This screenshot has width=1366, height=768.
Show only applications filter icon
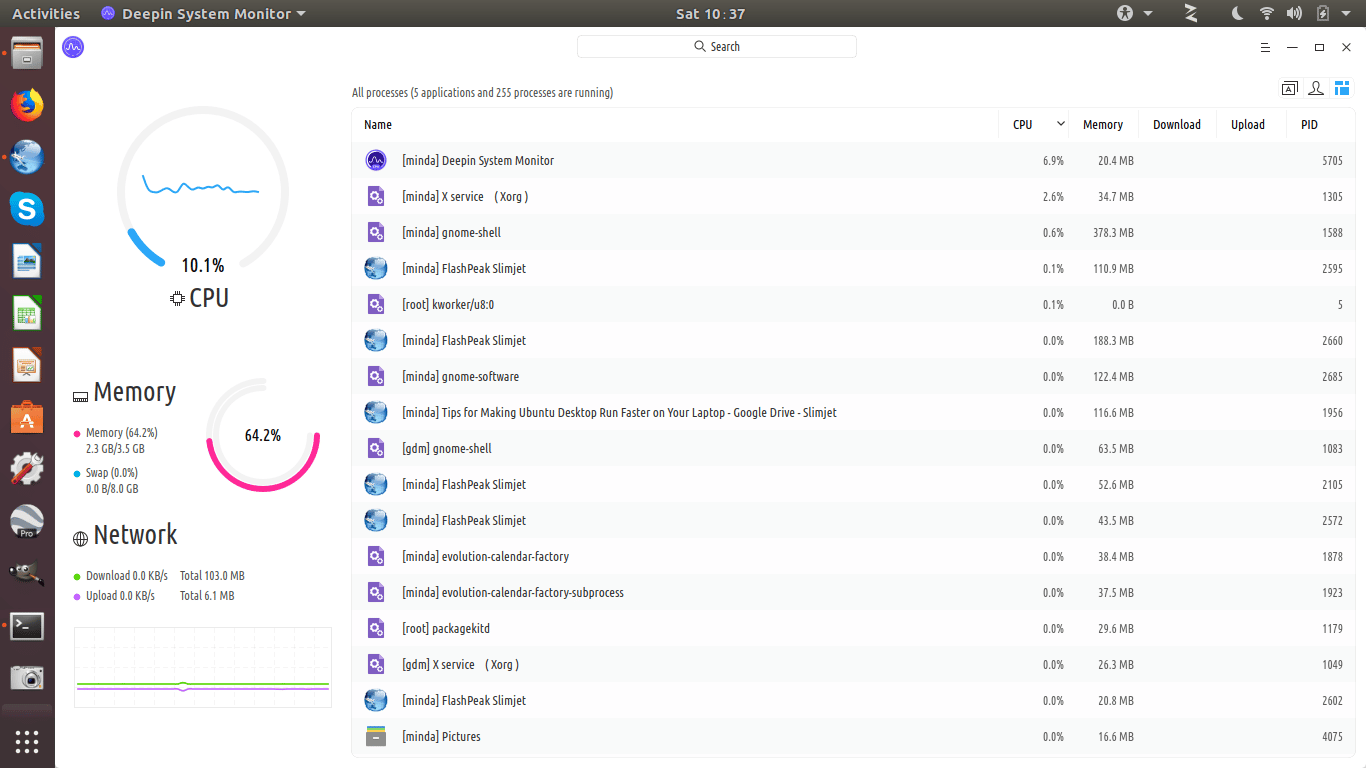(1290, 89)
